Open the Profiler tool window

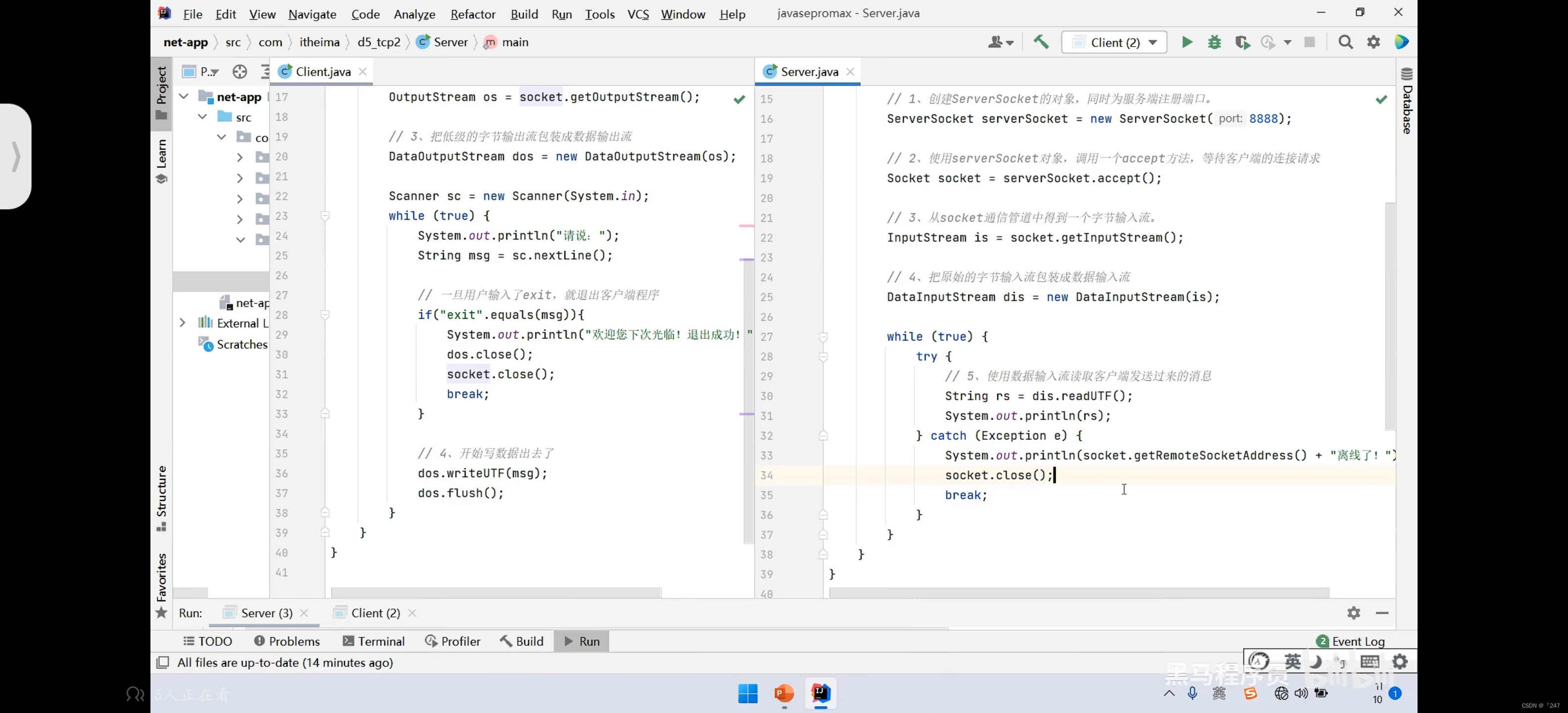coord(452,641)
